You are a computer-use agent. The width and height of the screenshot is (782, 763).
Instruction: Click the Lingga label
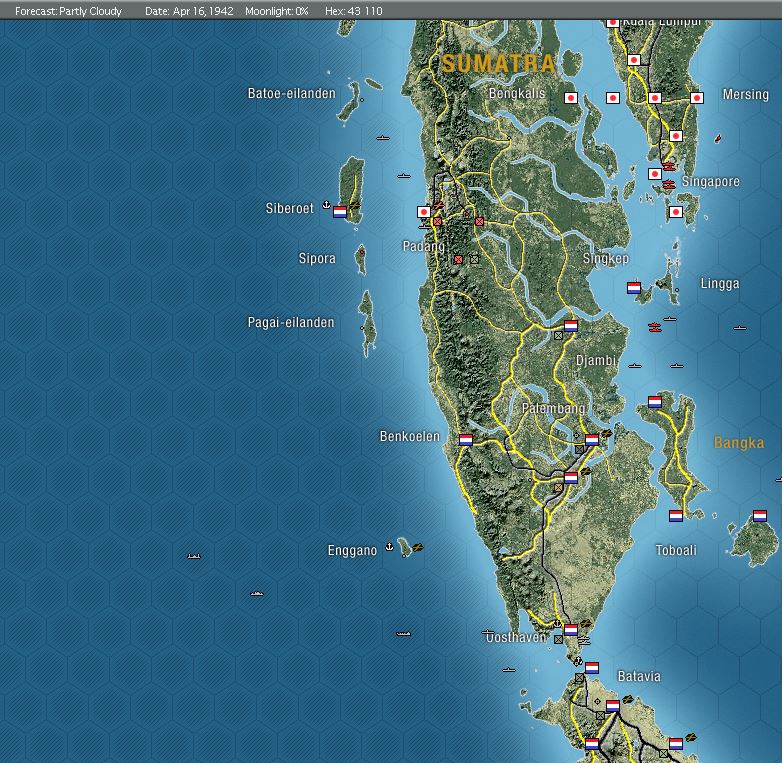[720, 284]
